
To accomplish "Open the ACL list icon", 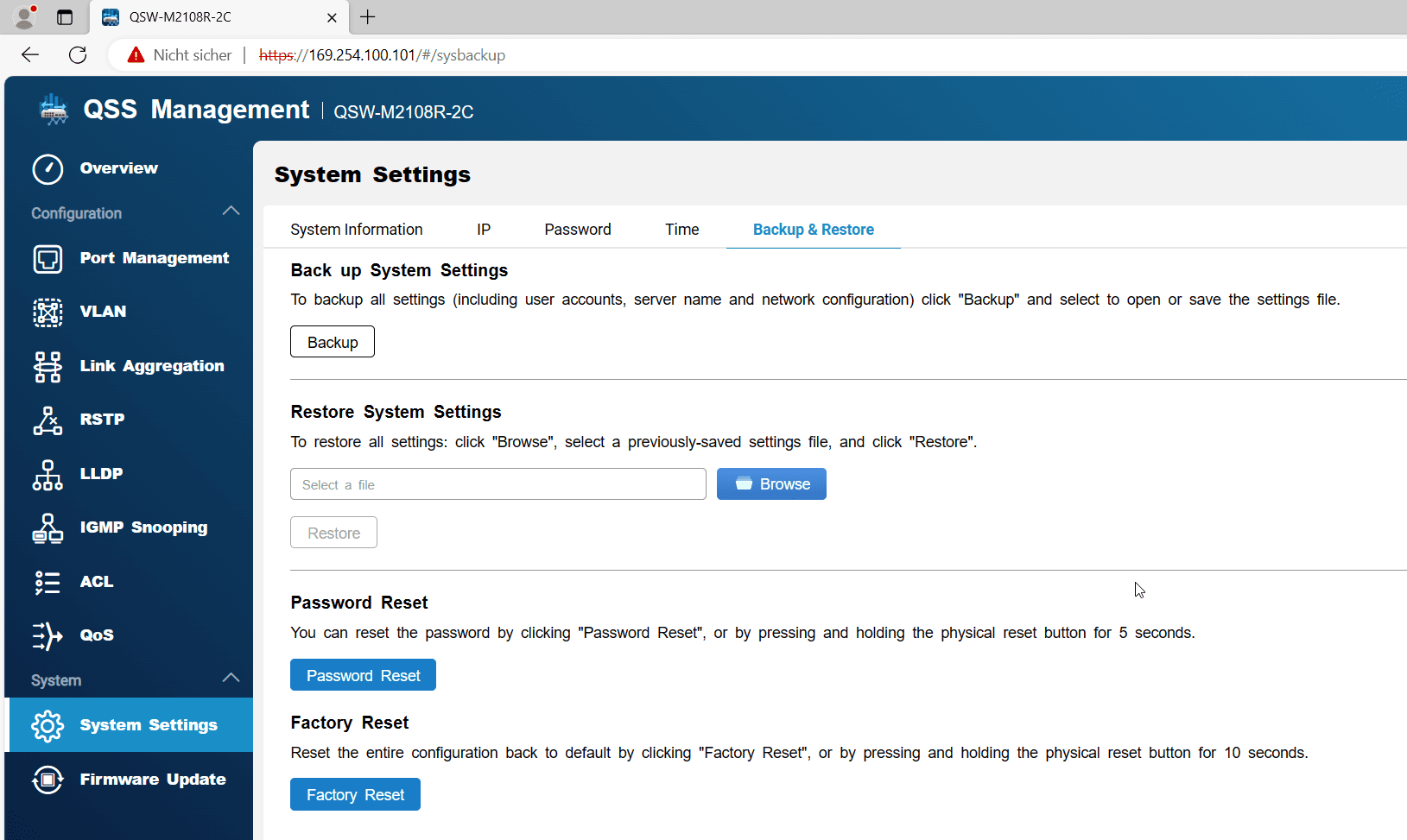I will [48, 583].
